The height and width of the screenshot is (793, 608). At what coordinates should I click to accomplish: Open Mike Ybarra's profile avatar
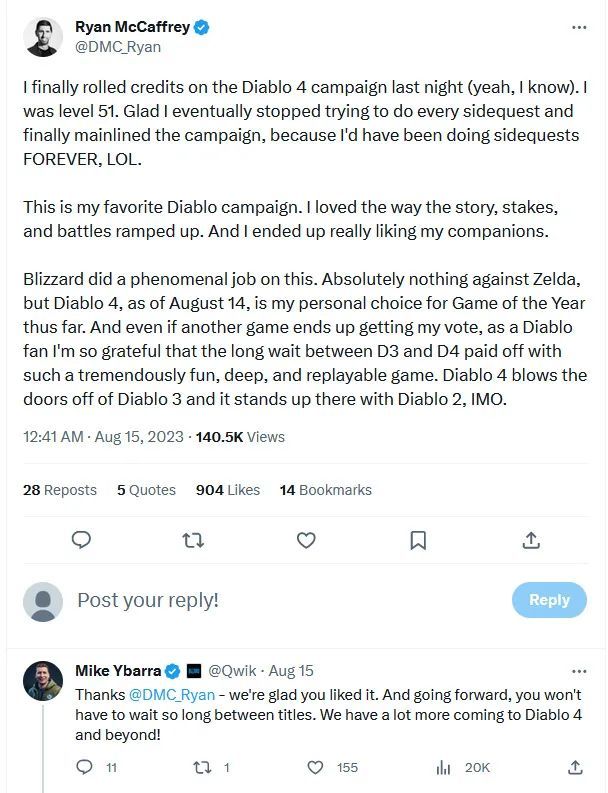tap(43, 681)
